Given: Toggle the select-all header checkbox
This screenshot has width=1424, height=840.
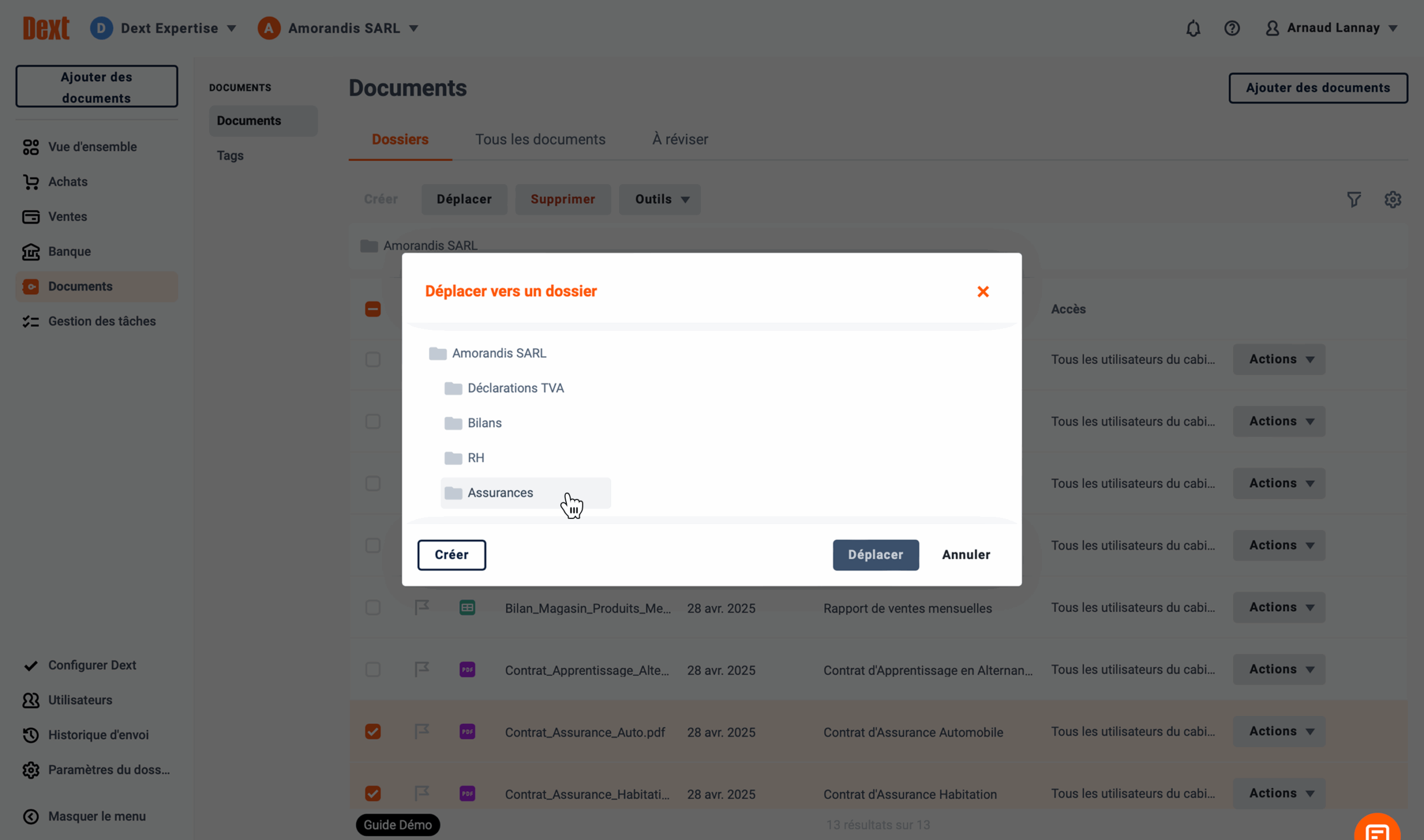Looking at the screenshot, I should (x=373, y=309).
